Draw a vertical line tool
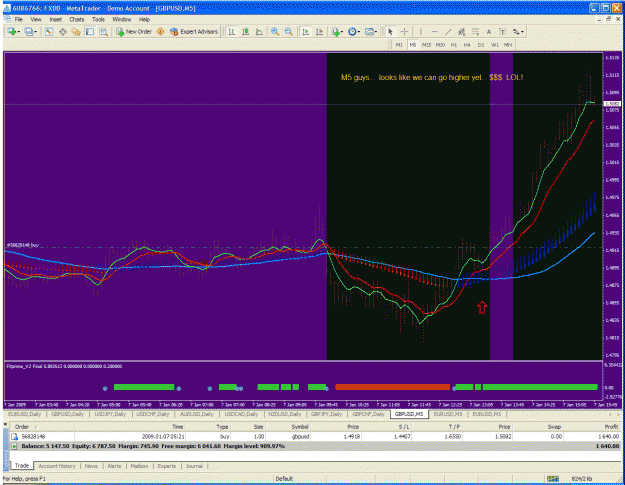 coord(421,31)
